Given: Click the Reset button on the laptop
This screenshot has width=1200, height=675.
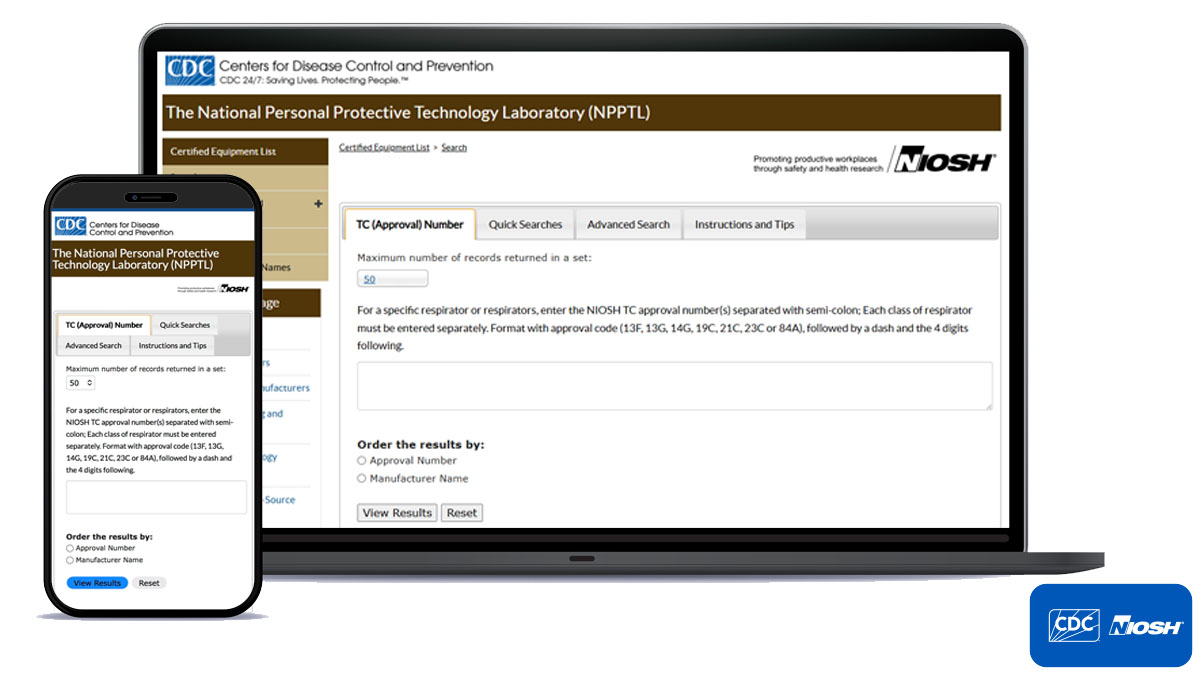Looking at the screenshot, I should (462, 513).
